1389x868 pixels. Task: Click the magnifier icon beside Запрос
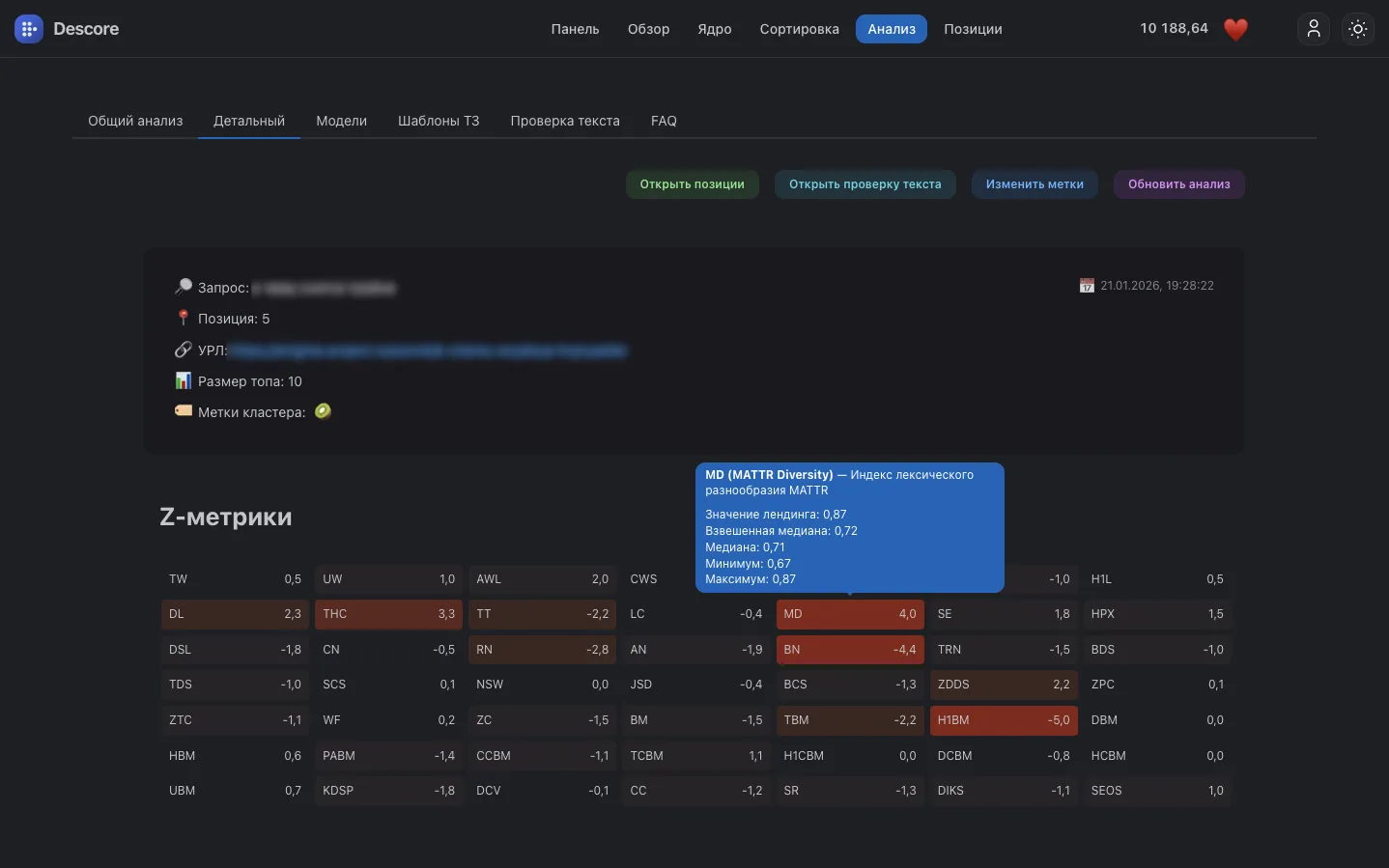(x=183, y=287)
